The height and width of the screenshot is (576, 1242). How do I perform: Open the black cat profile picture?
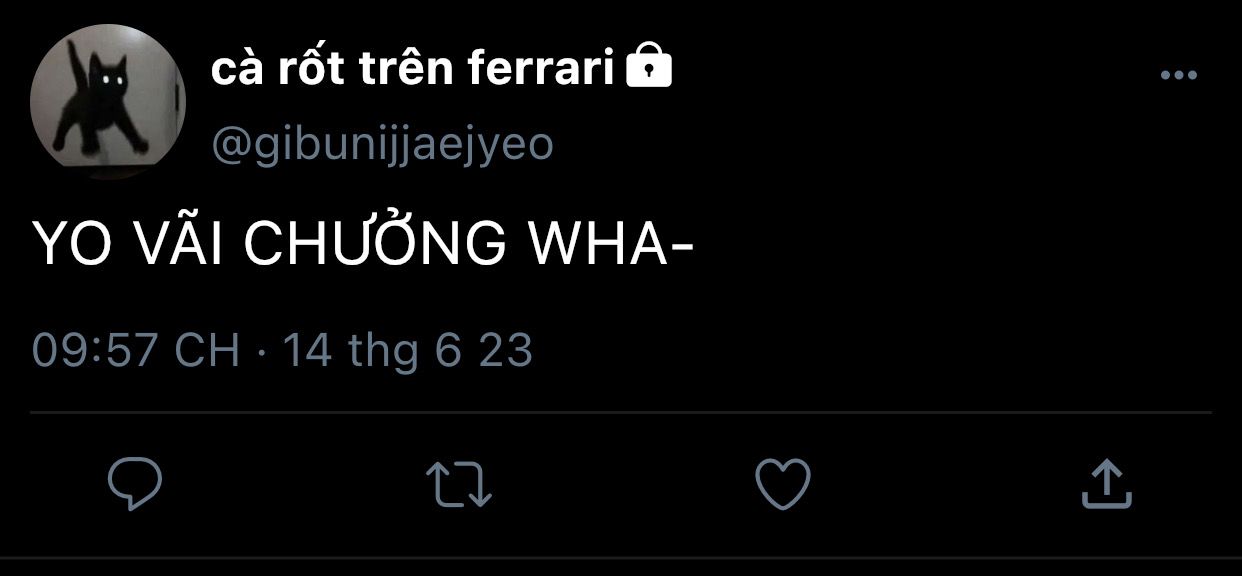click(108, 101)
